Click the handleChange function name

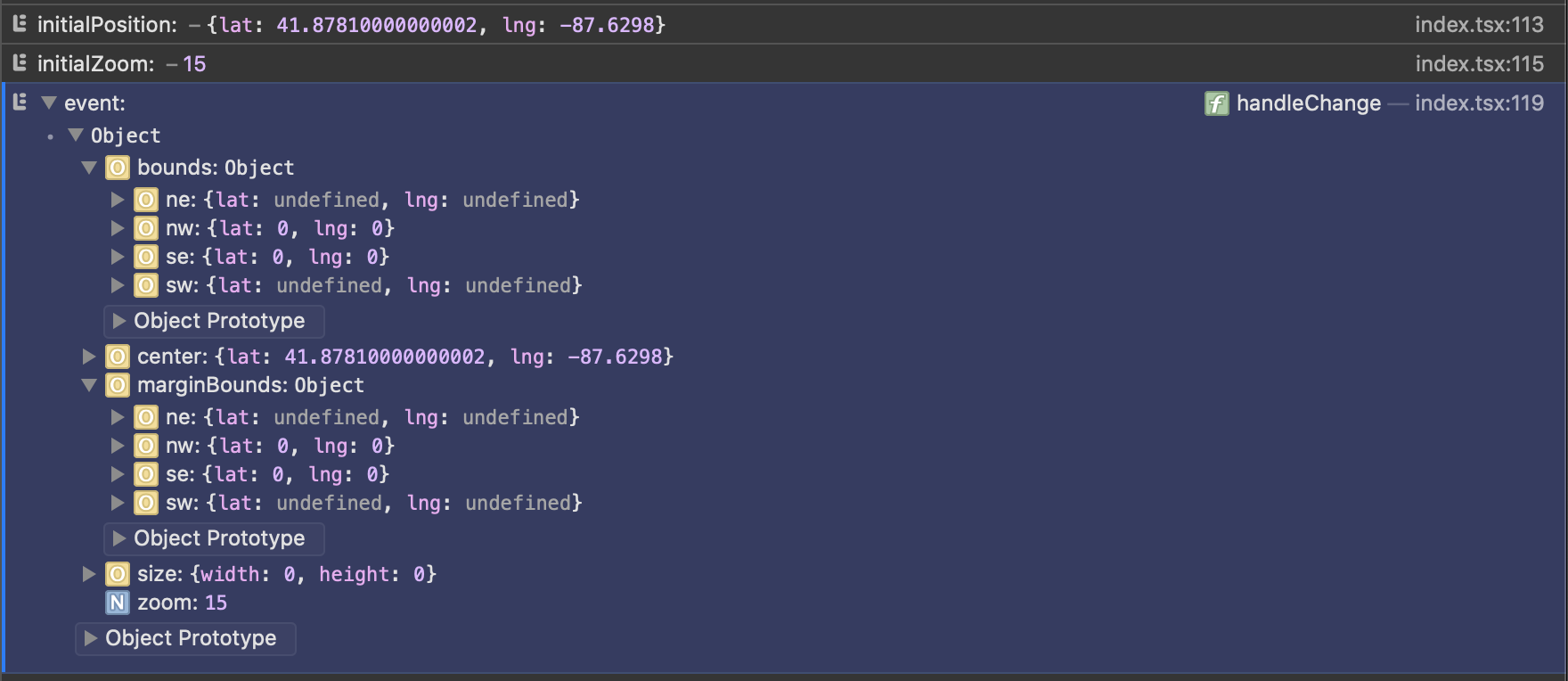coord(1309,103)
